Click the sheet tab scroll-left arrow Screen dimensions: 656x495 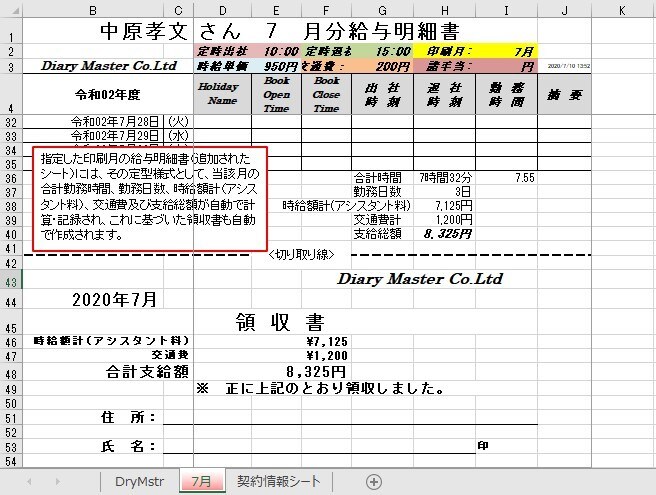point(29,482)
